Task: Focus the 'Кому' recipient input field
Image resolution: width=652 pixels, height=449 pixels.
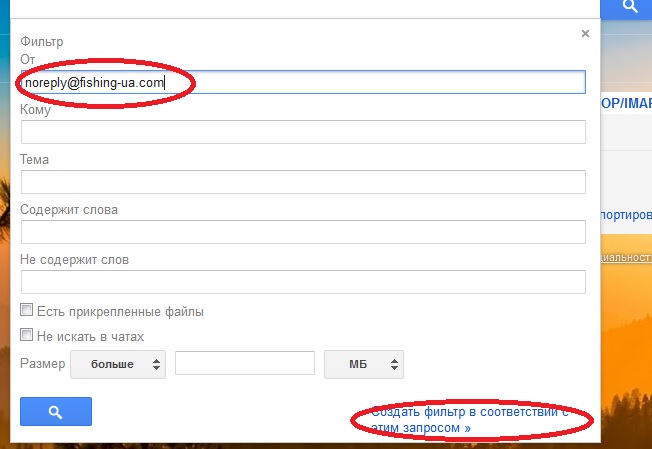Action: (302, 132)
